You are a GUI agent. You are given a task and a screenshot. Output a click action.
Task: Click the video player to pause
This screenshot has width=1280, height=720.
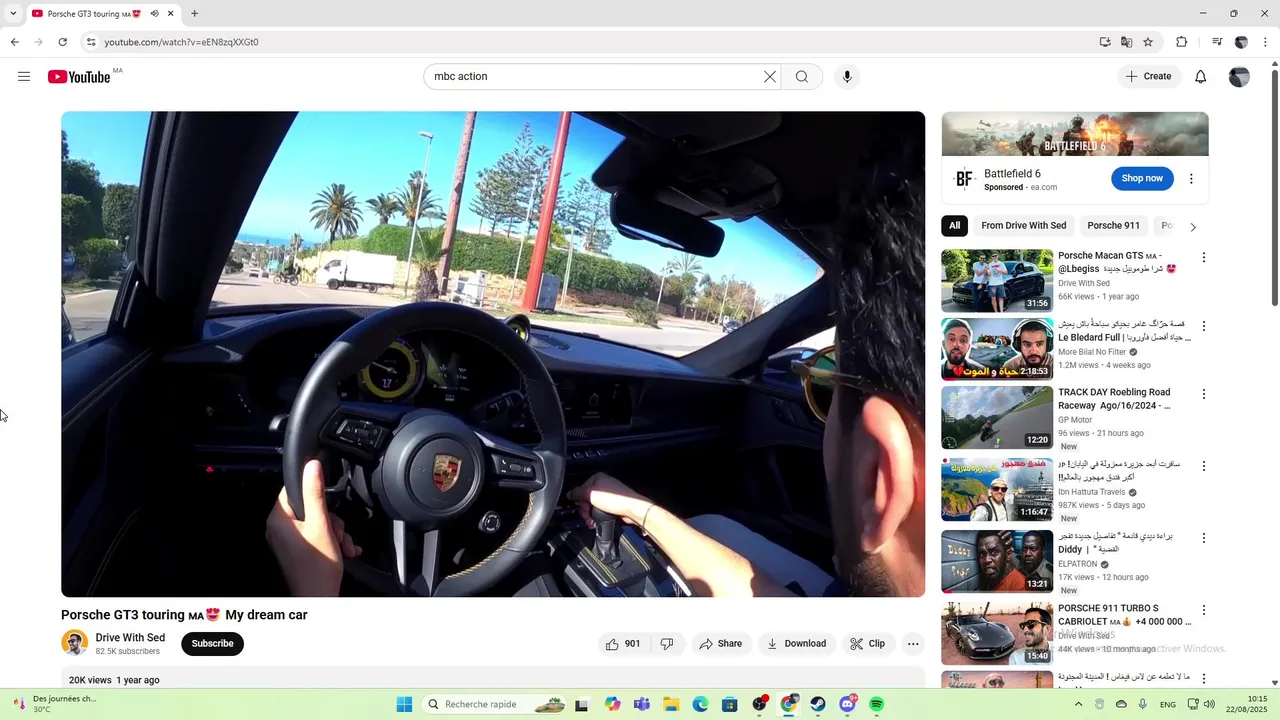(493, 354)
